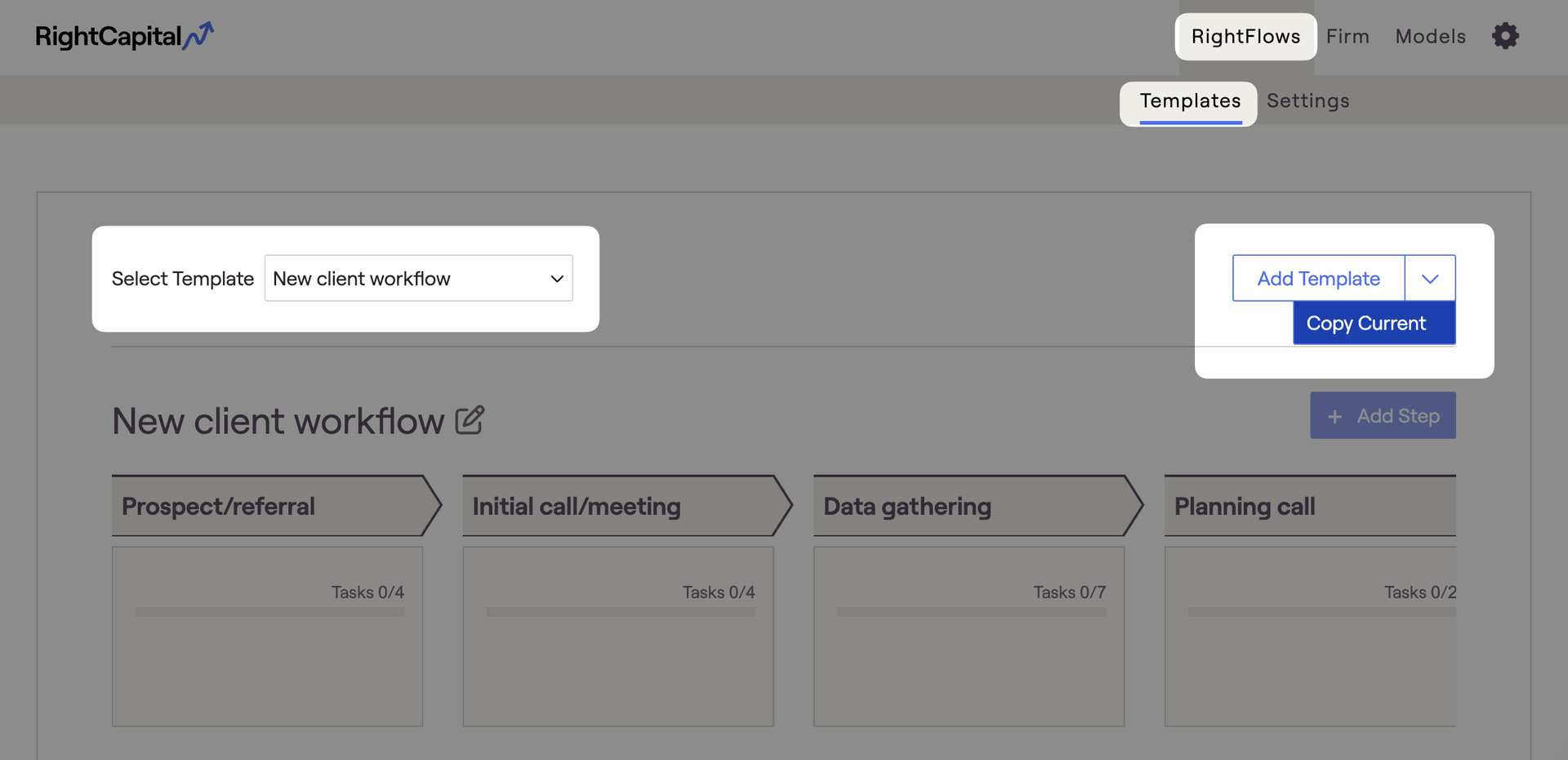Expand the Add Template dropdown arrow
The image size is (1568, 760).
pyautogui.click(x=1430, y=279)
